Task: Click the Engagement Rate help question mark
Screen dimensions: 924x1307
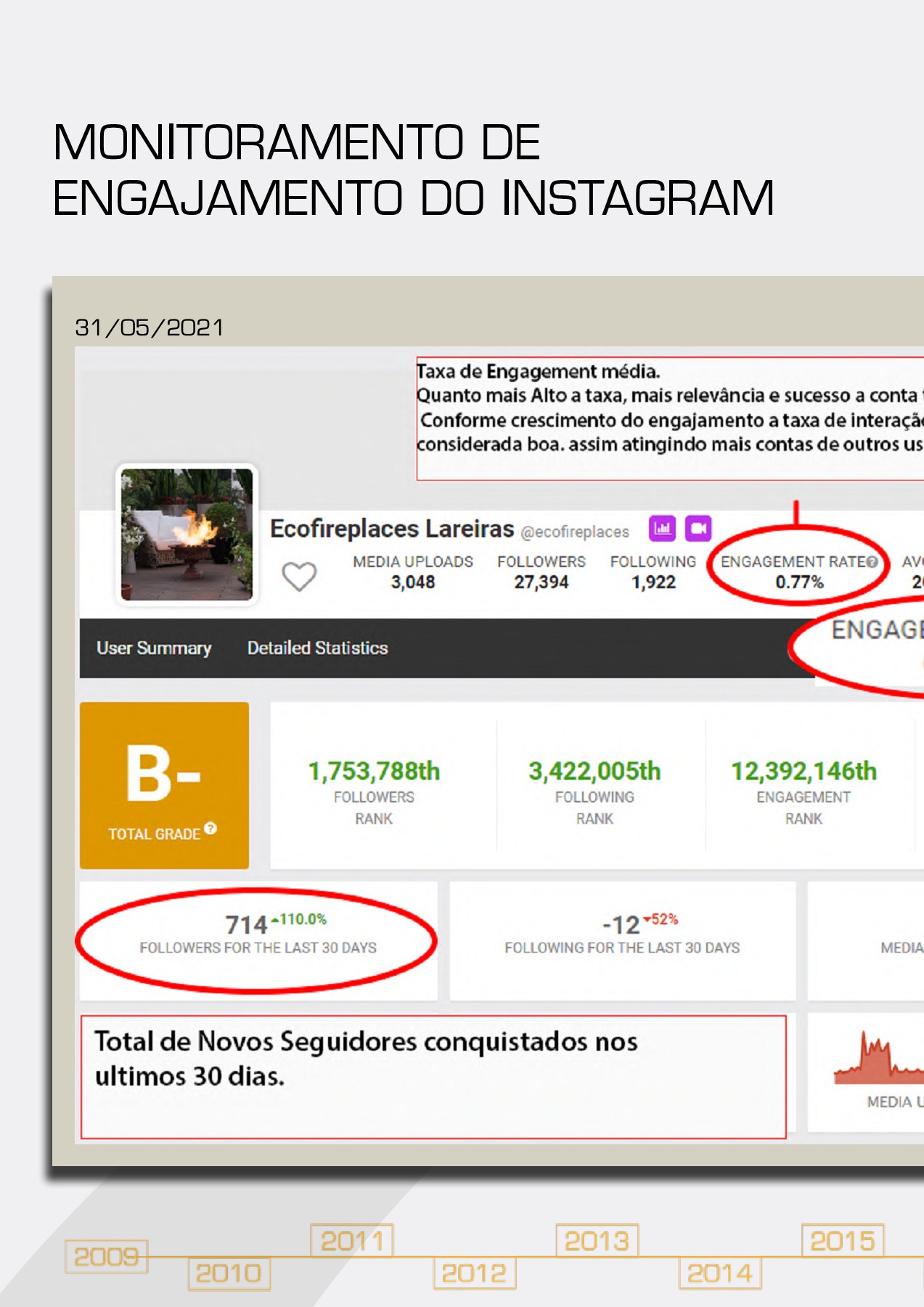Action: [872, 562]
